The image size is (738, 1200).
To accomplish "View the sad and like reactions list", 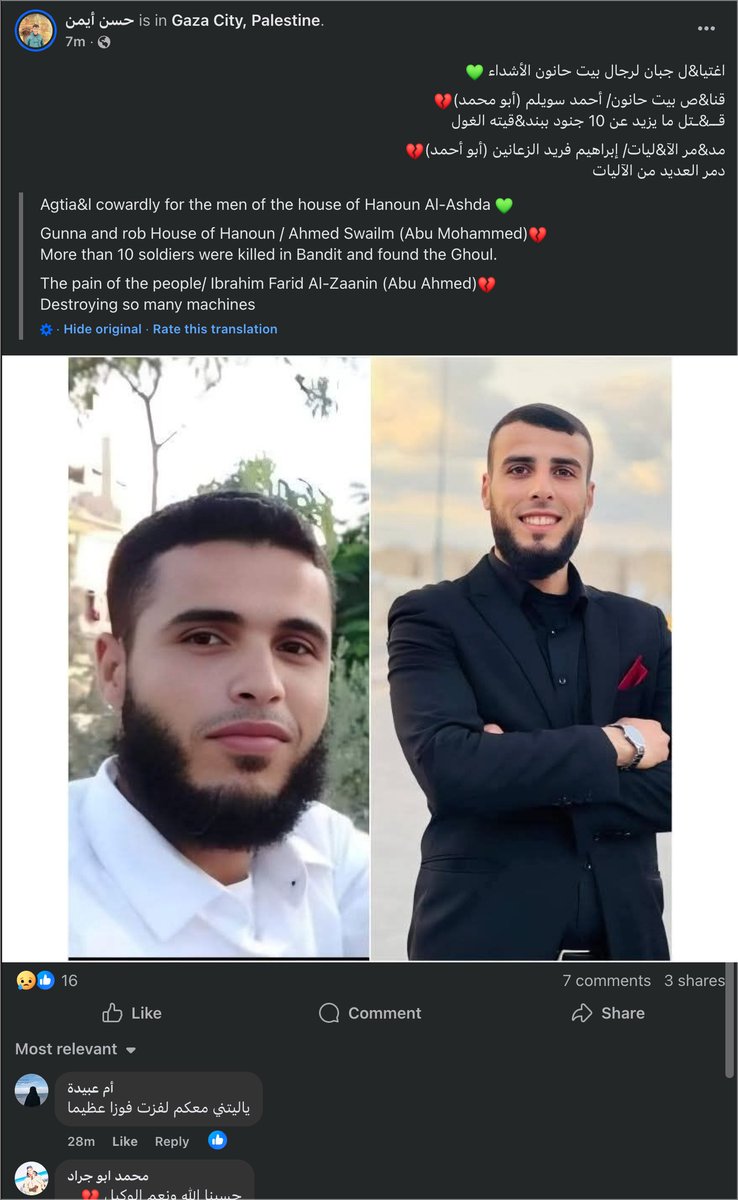I will (47, 980).
